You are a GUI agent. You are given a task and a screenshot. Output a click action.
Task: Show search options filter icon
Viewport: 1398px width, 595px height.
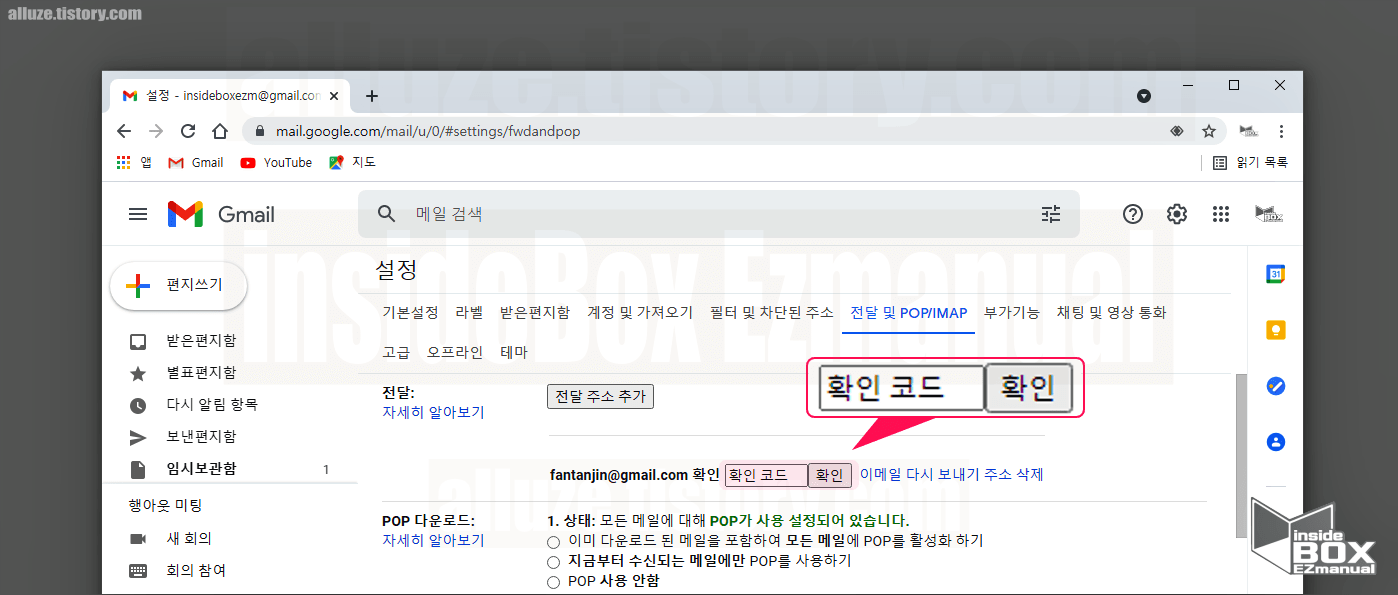pos(1050,213)
